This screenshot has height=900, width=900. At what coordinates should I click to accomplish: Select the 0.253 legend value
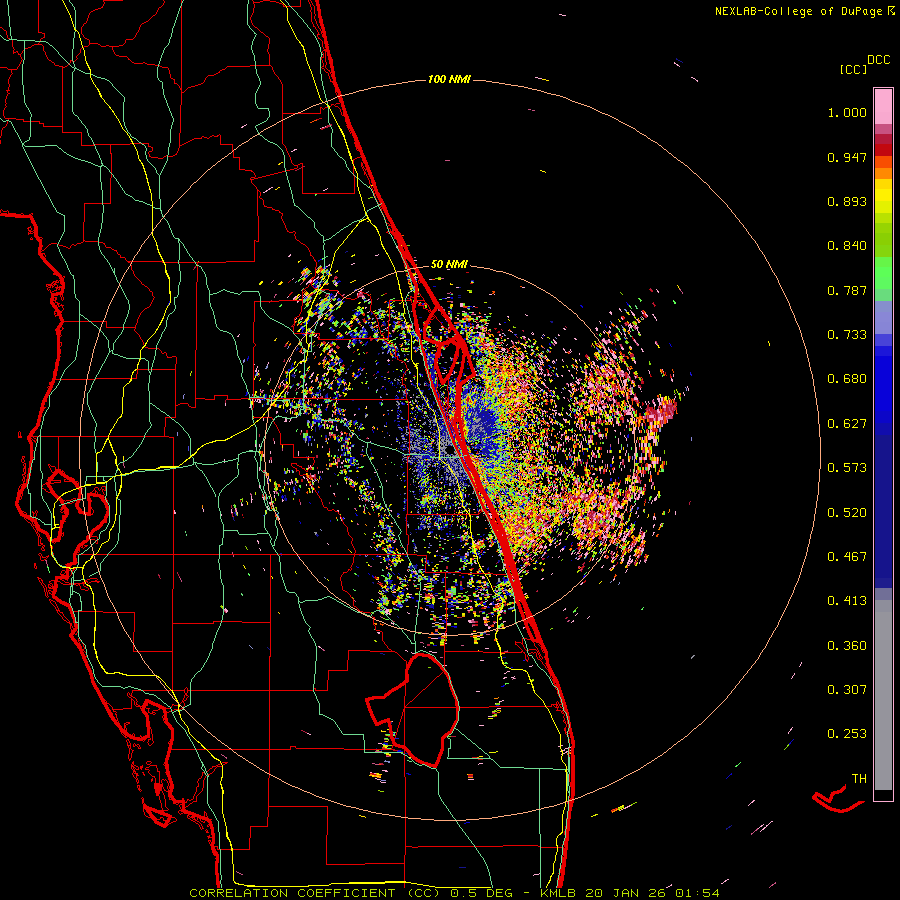tap(847, 734)
